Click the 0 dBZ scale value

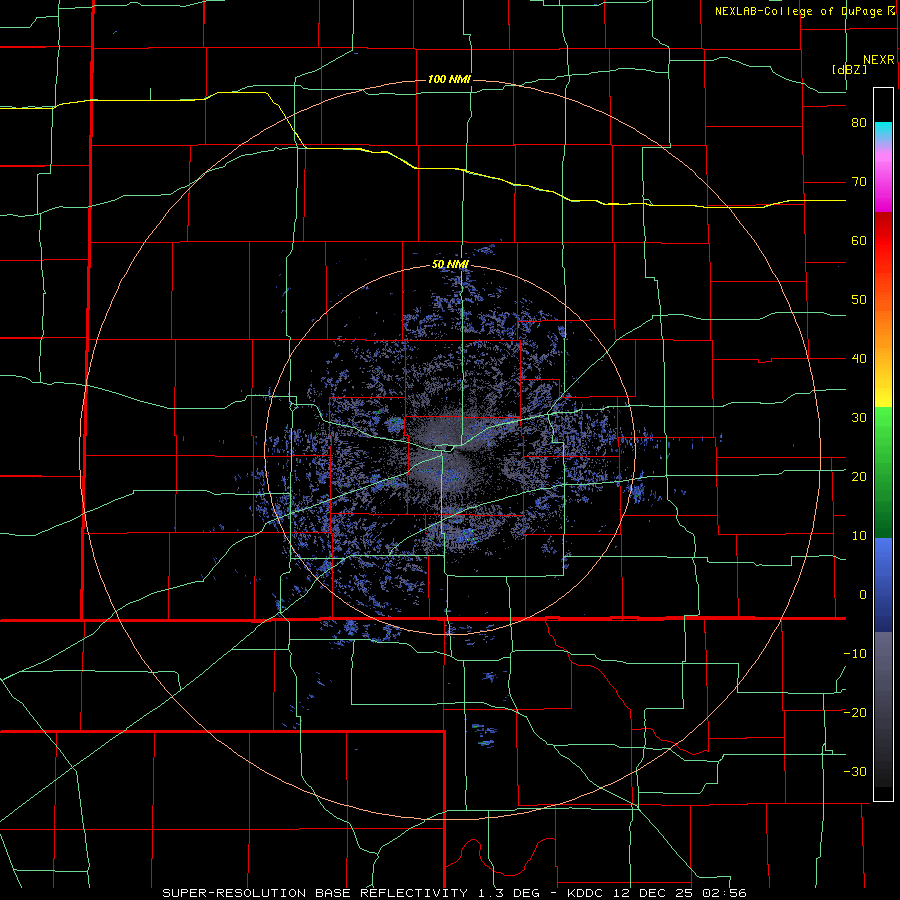[x=863, y=595]
